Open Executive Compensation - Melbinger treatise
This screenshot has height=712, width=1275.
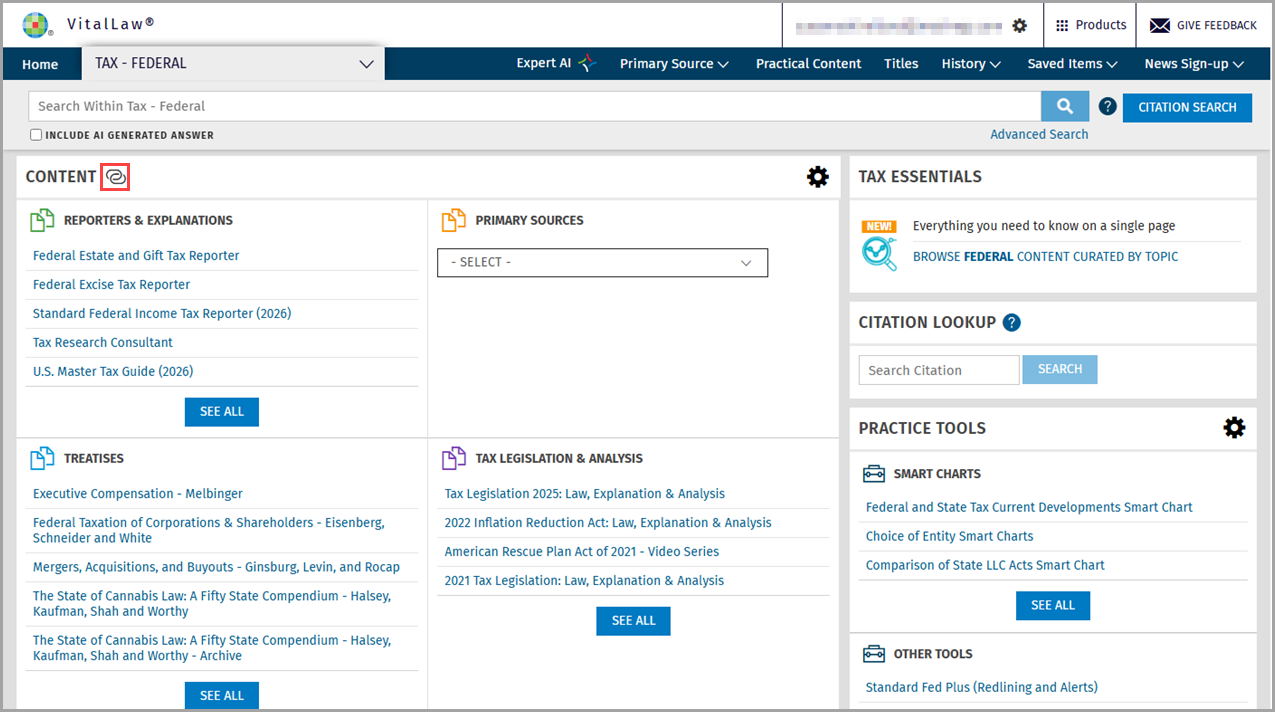pos(138,494)
